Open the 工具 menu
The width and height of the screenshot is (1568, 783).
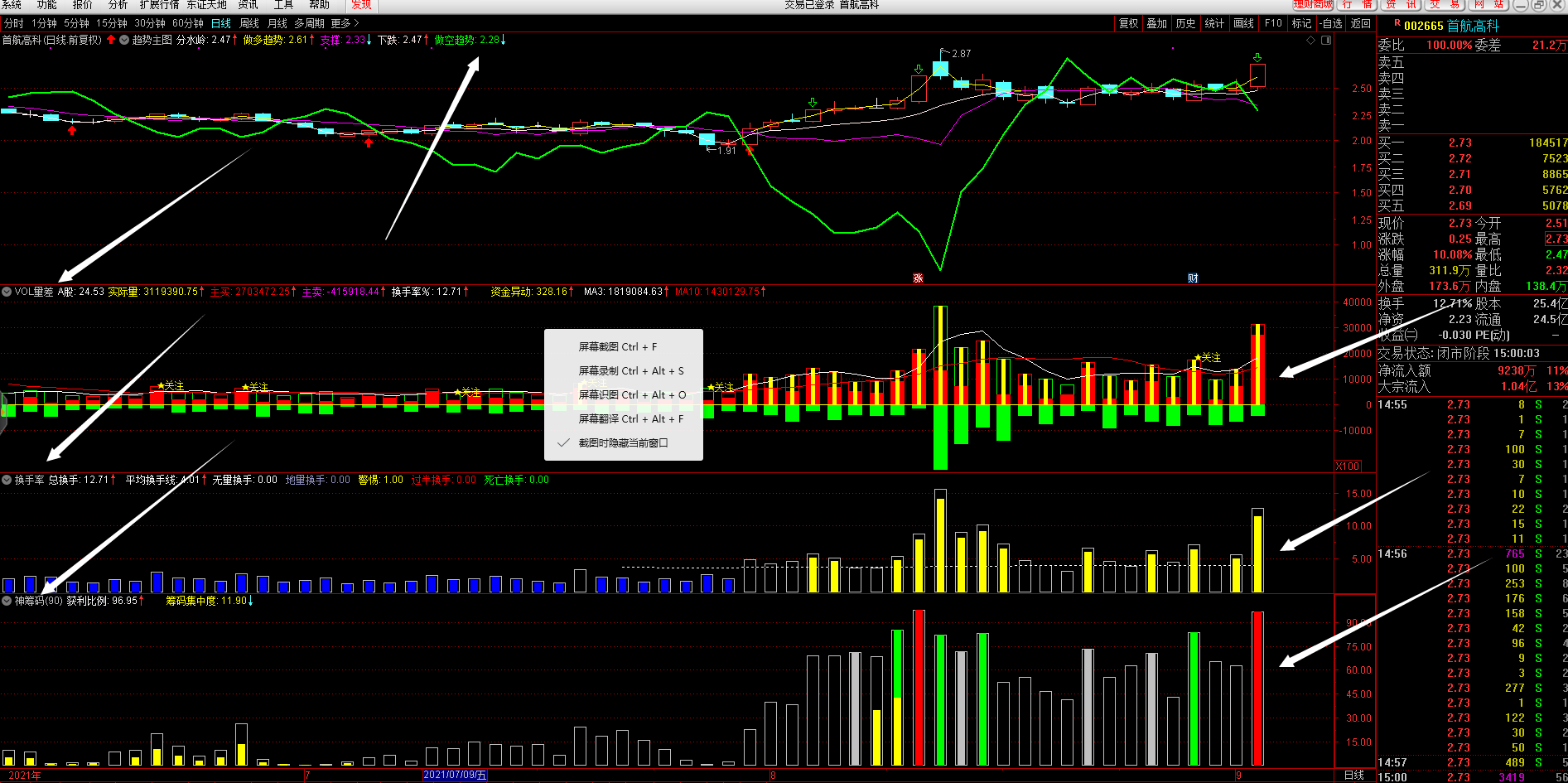point(284,5)
